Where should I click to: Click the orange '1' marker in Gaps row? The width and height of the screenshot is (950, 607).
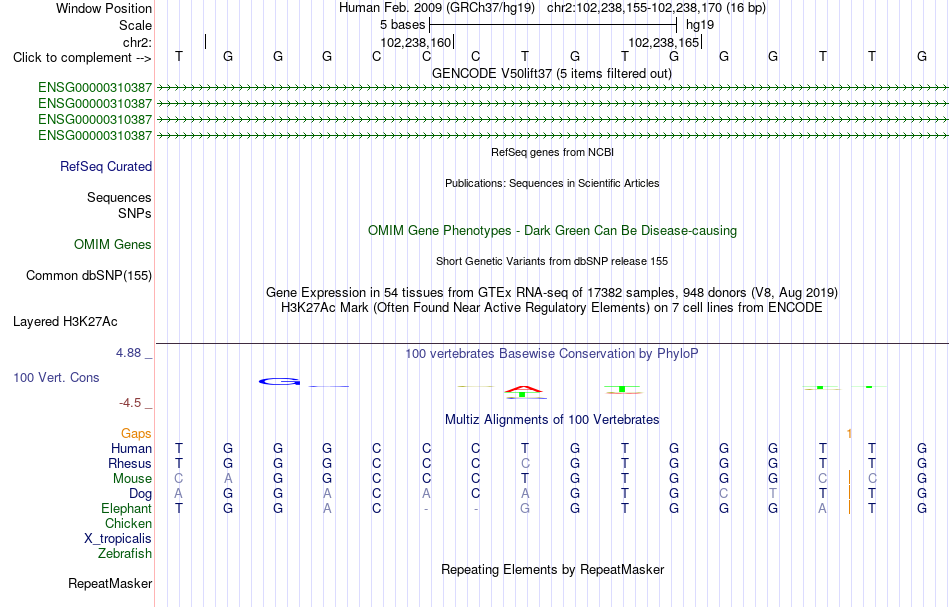(849, 433)
